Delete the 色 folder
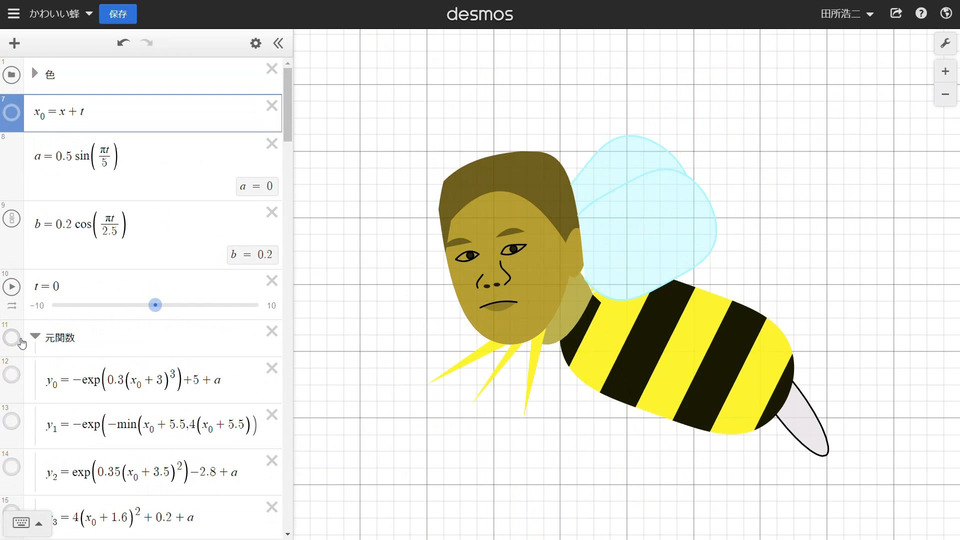960x540 pixels. [272, 69]
